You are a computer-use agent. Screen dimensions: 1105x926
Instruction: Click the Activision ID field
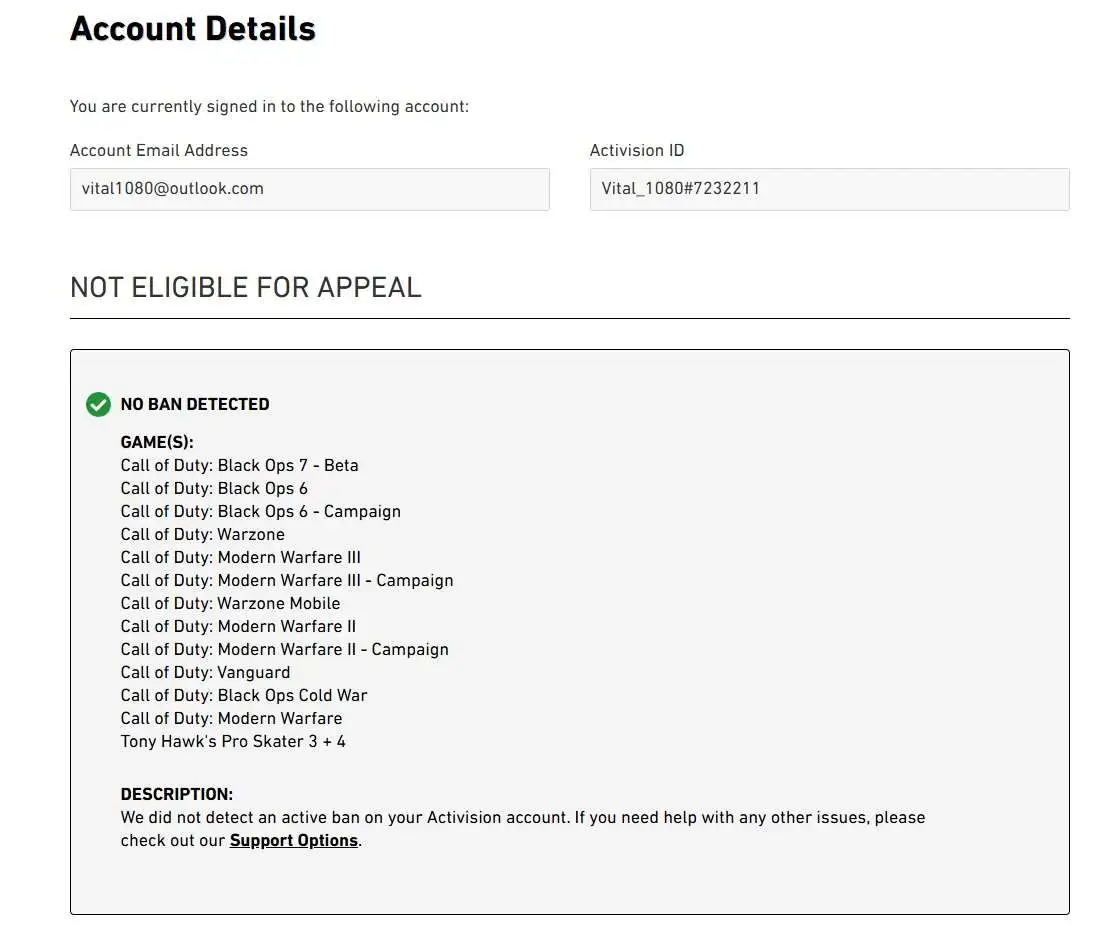point(829,189)
